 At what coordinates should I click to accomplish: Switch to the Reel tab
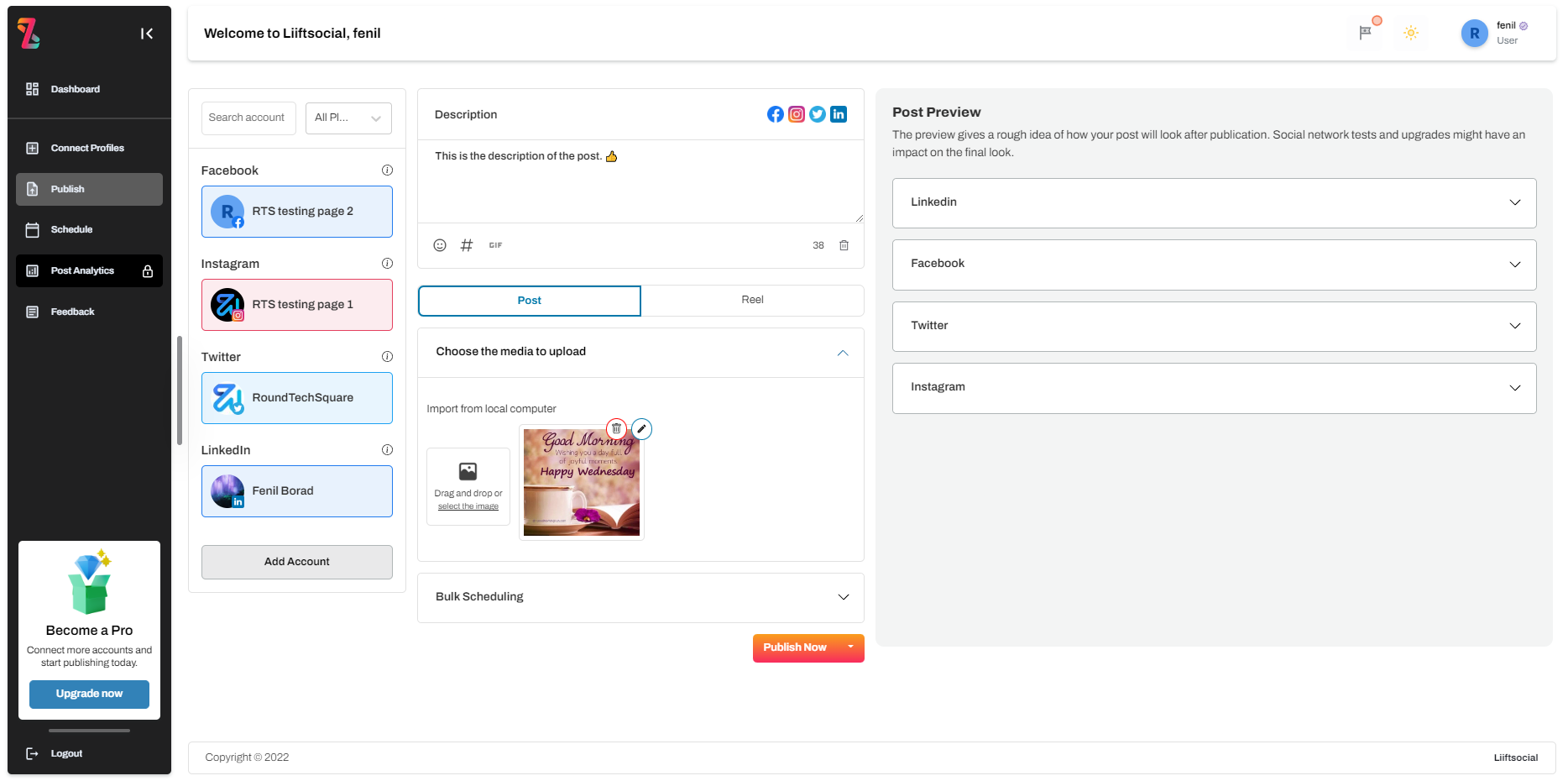tap(752, 300)
